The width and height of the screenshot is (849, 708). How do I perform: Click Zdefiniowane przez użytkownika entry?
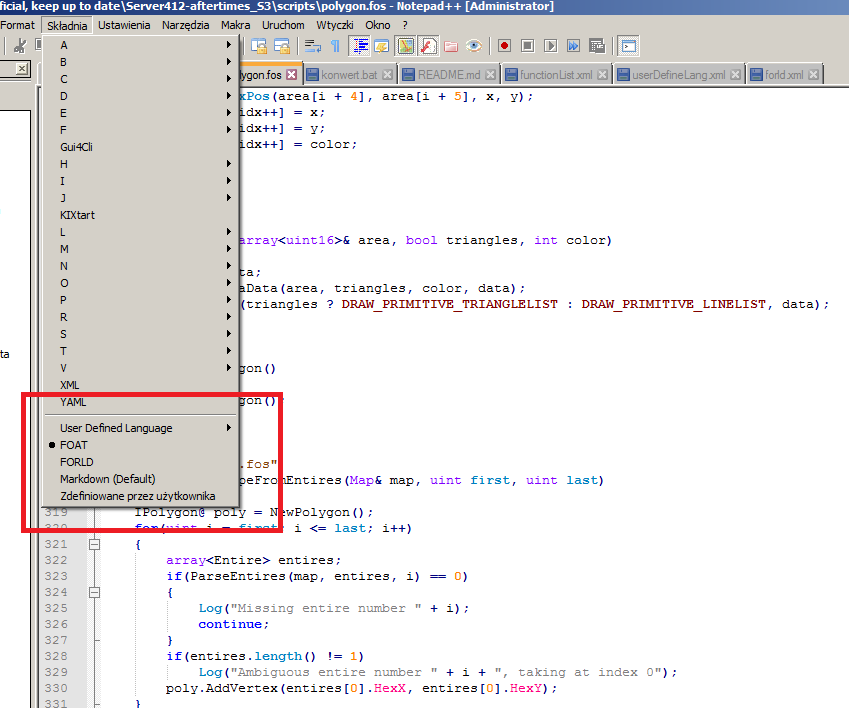137,496
